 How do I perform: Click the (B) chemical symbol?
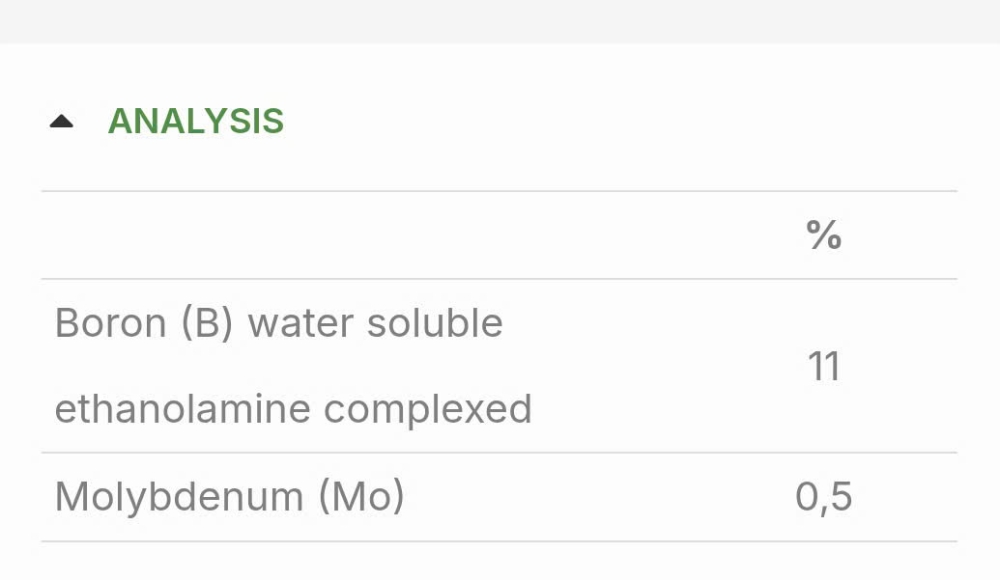tap(207, 323)
